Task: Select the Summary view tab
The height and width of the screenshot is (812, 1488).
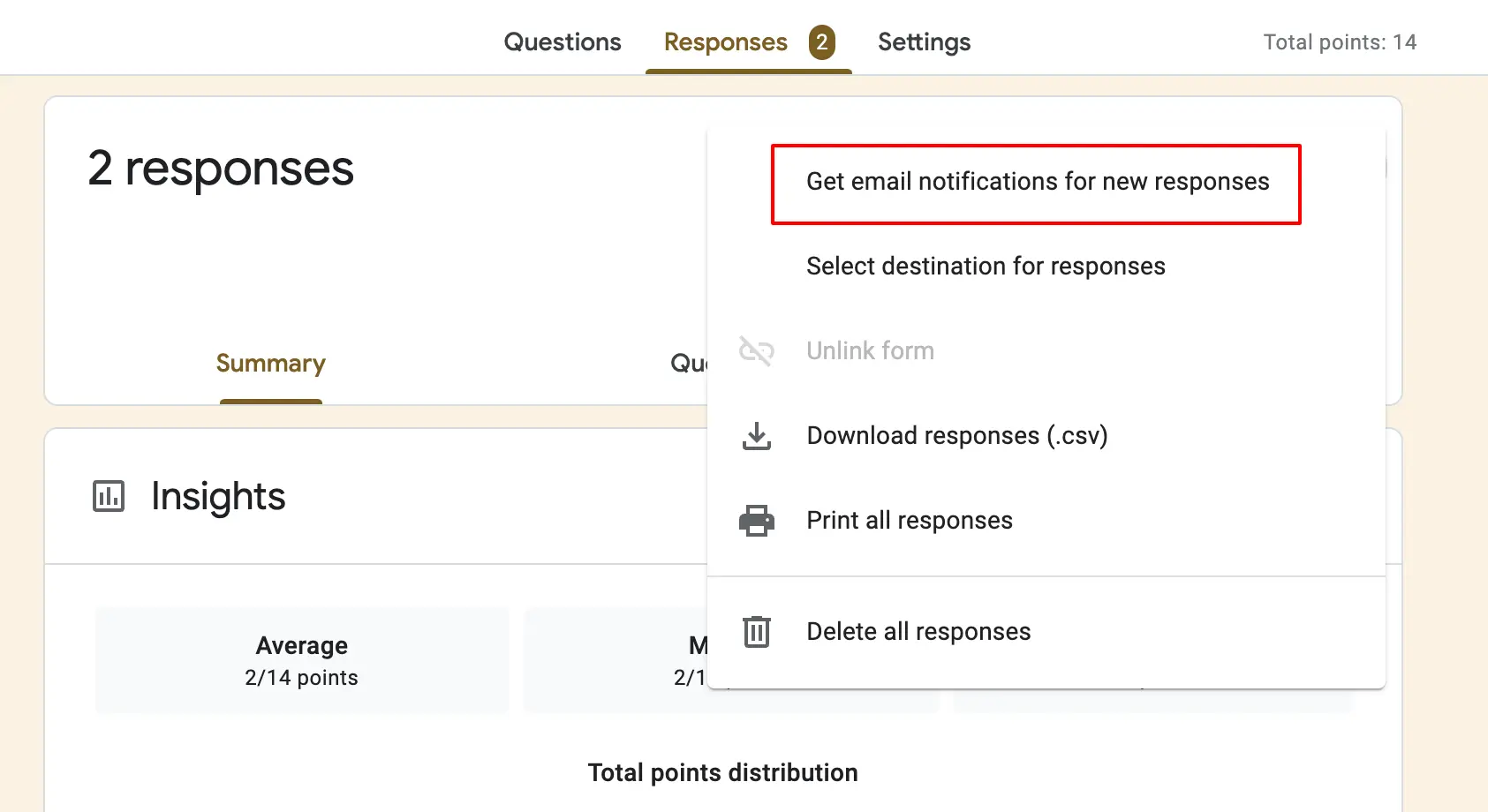Action: [270, 363]
